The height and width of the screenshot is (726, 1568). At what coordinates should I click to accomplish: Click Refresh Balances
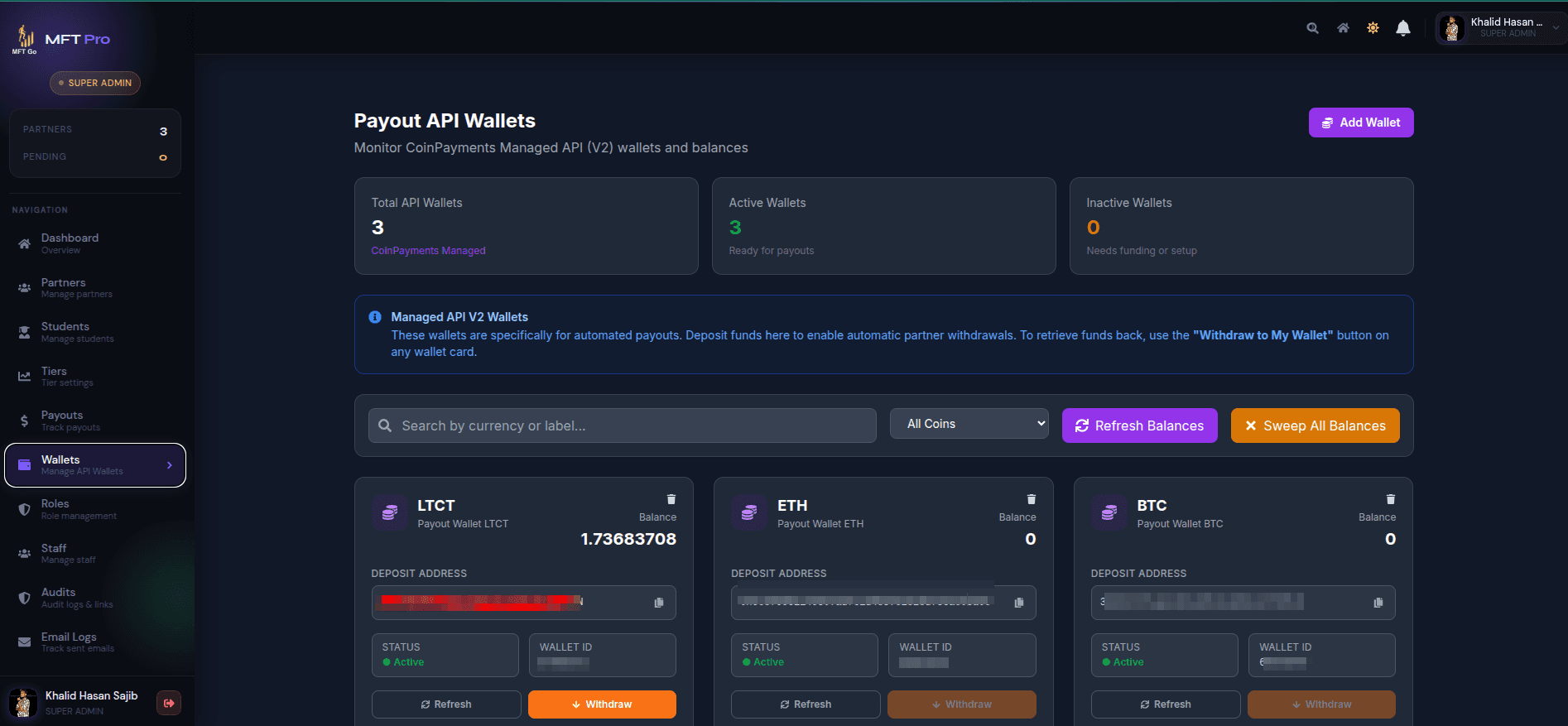tap(1140, 426)
